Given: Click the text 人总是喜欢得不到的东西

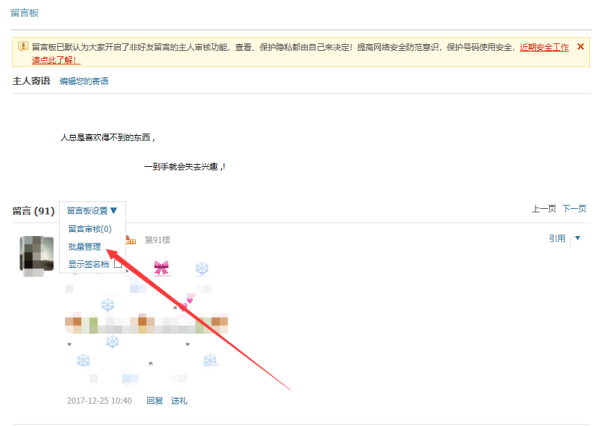Looking at the screenshot, I should [x=106, y=137].
